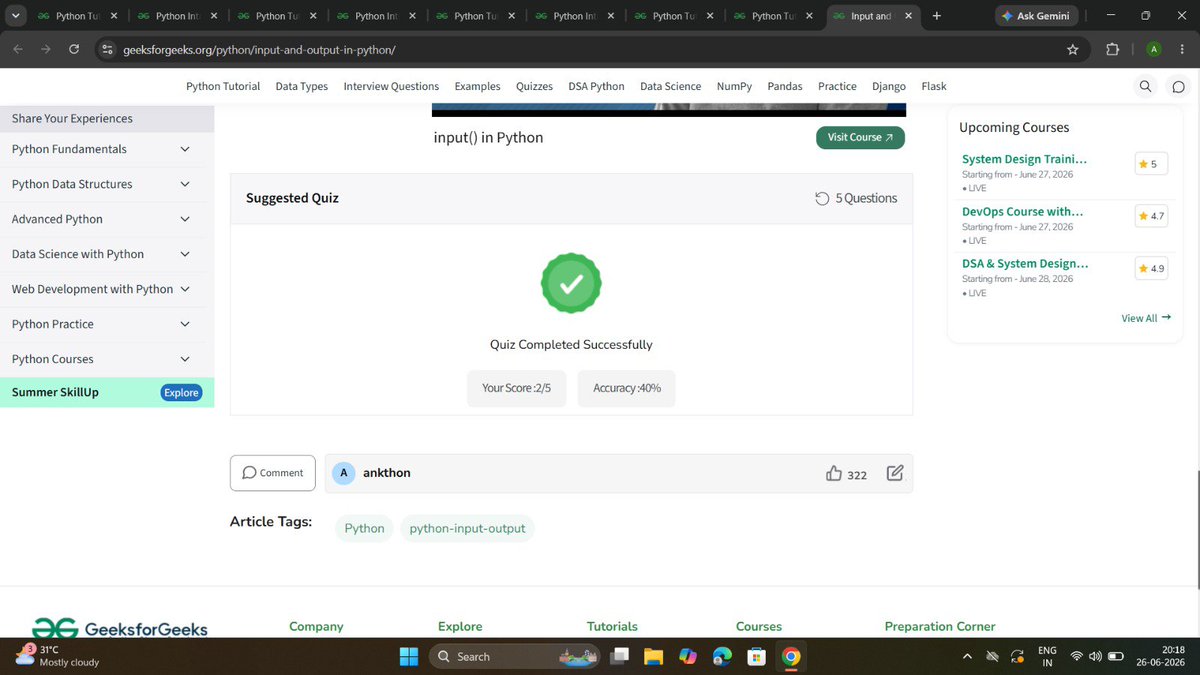
Task: Open the Python article tag
Action: click(x=365, y=528)
